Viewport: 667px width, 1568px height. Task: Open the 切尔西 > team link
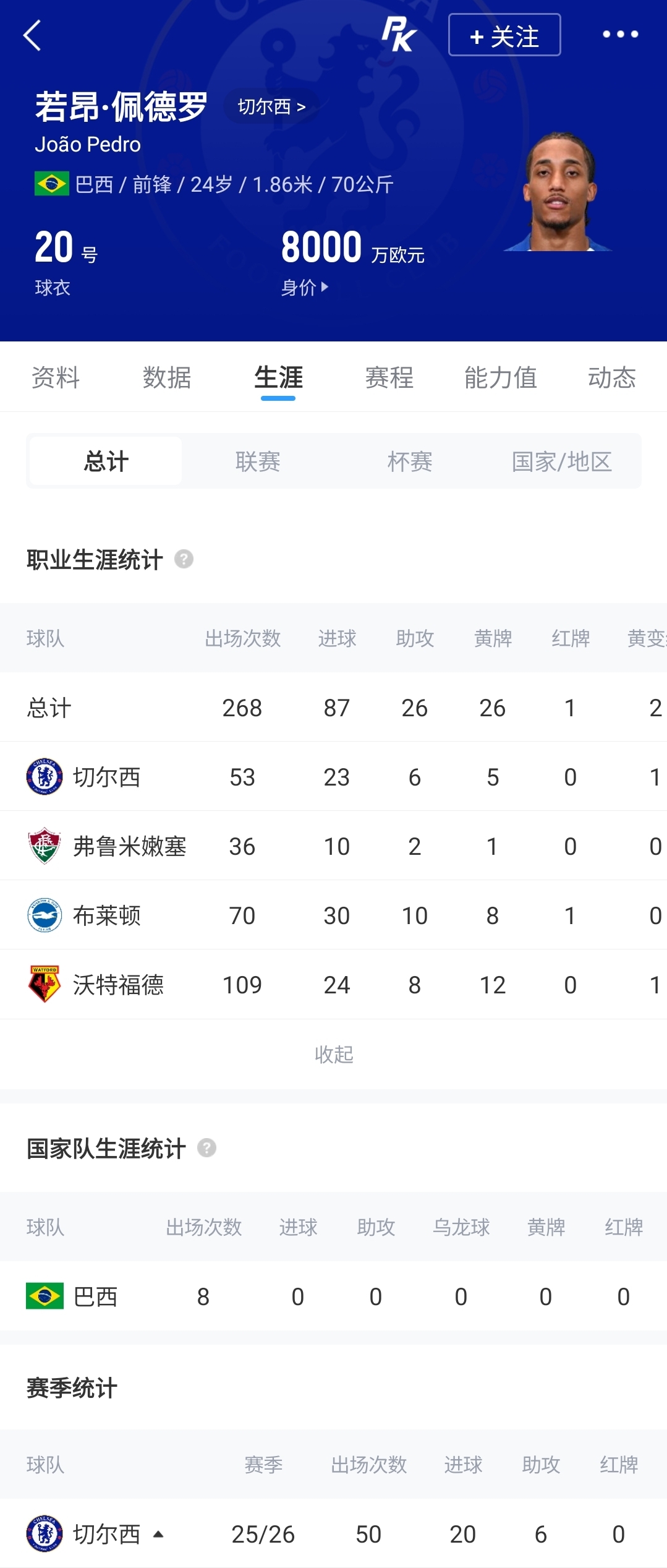271,106
